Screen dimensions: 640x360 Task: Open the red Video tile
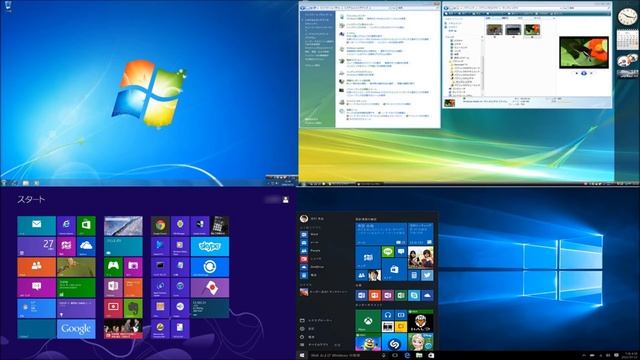113,308
